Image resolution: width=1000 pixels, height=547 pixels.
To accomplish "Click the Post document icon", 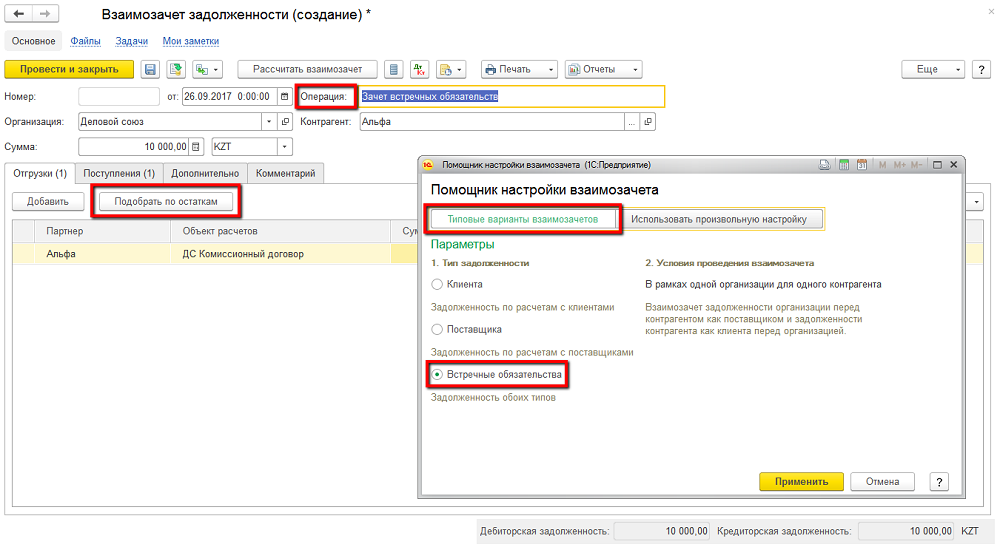I will point(176,70).
